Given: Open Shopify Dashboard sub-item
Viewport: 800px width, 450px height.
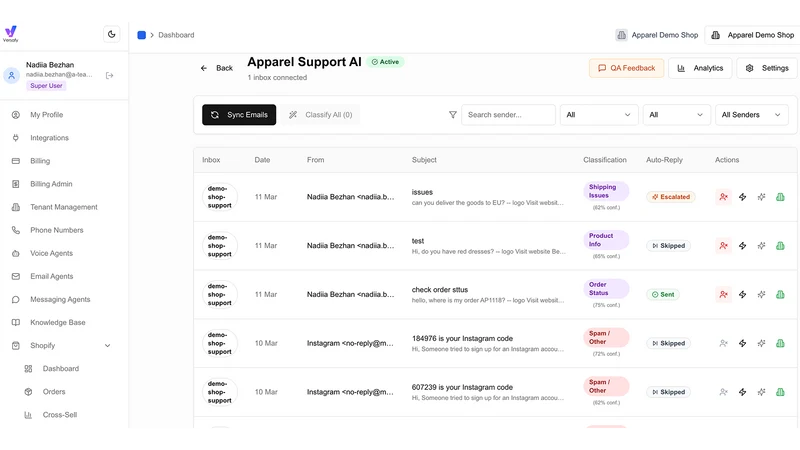Looking at the screenshot, I should tap(61, 368).
